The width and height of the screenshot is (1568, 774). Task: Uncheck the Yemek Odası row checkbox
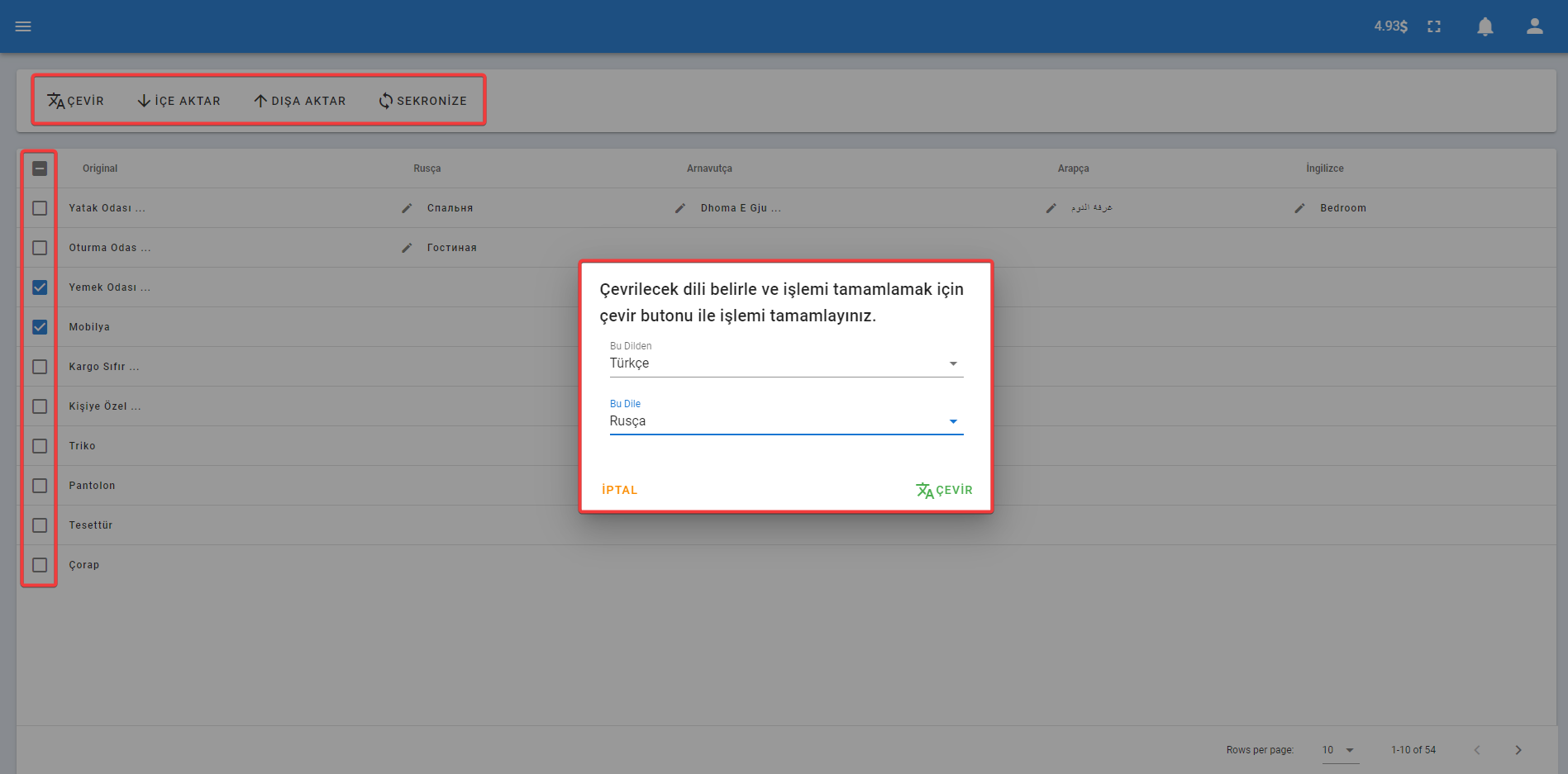pos(40,287)
